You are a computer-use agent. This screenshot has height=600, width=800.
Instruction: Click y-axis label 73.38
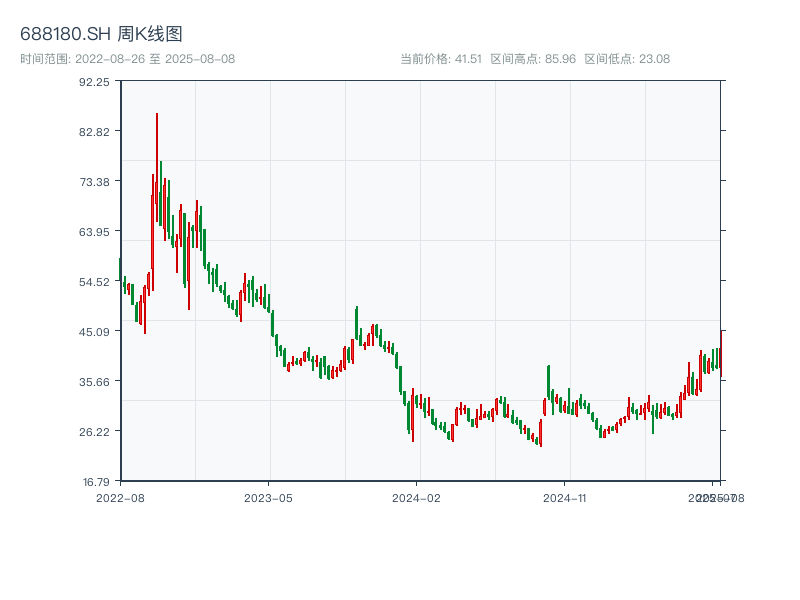pos(94,182)
